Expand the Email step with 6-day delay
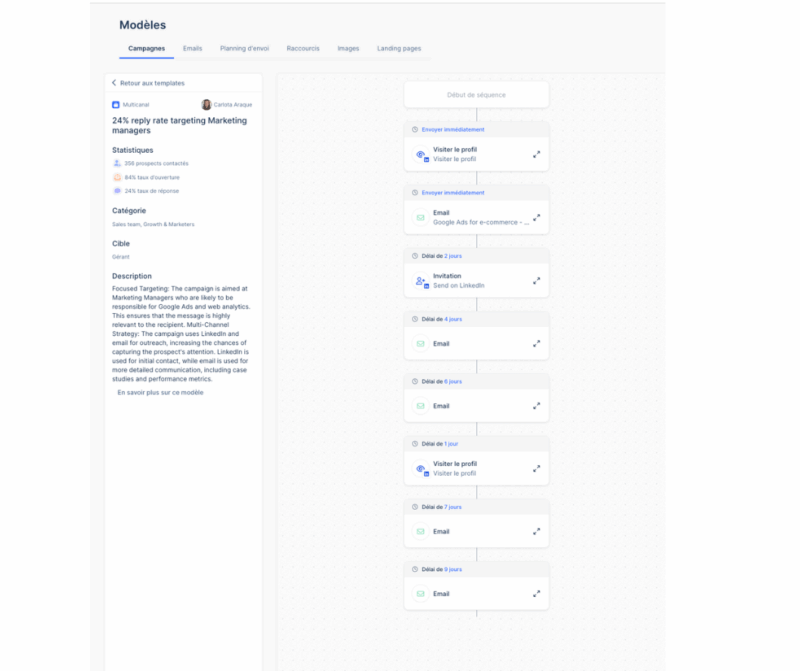 click(537, 406)
